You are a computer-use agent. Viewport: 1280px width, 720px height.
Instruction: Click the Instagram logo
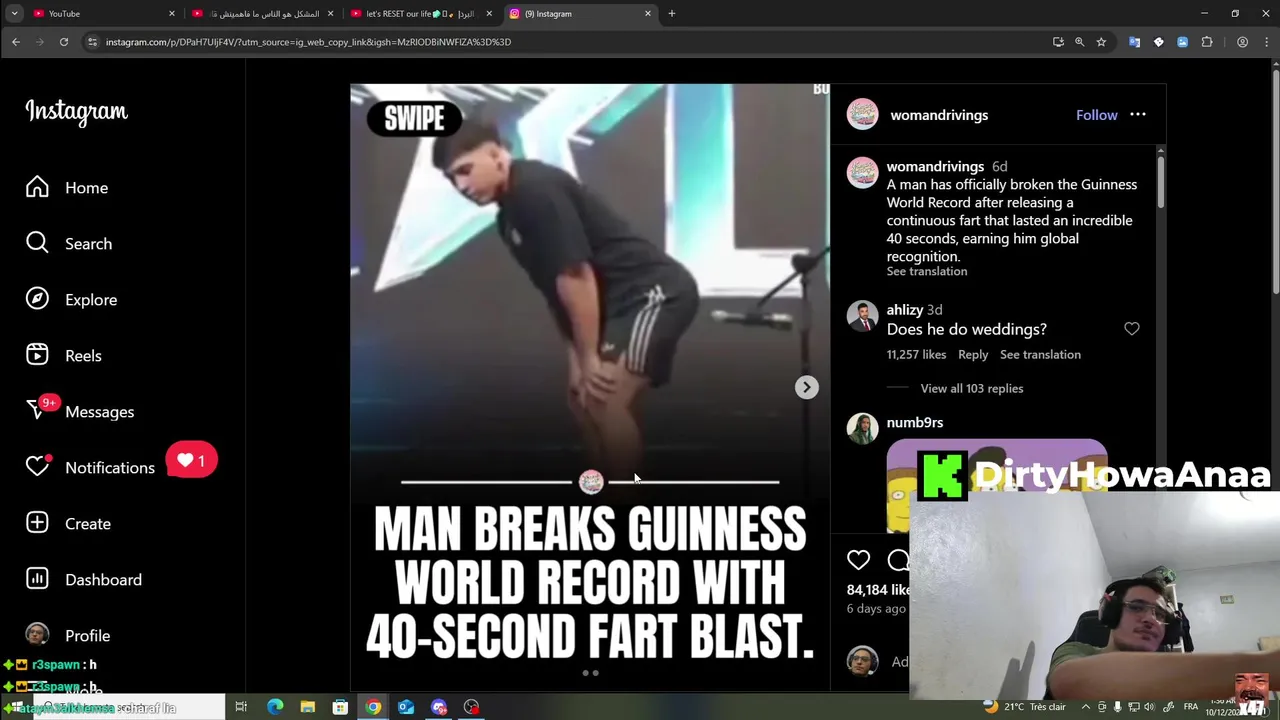76,111
